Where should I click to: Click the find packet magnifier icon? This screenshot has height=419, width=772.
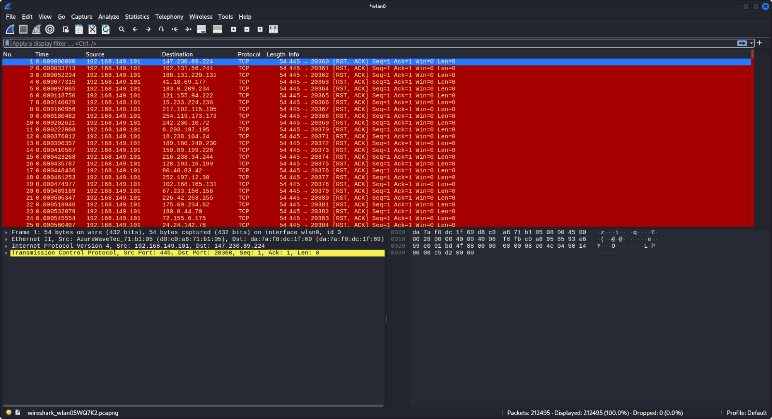121,29
